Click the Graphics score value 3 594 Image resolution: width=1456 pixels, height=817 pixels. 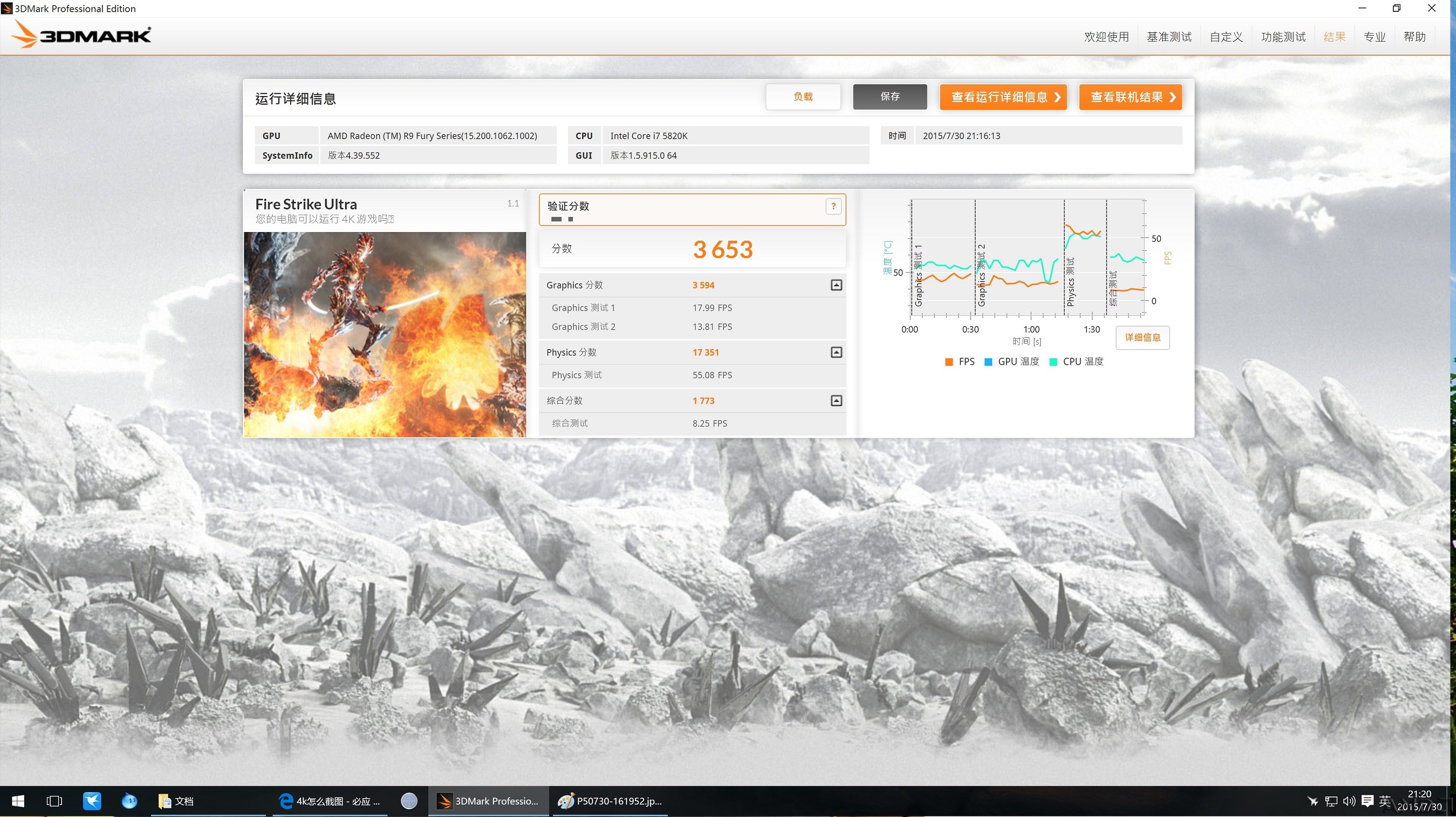pos(703,285)
